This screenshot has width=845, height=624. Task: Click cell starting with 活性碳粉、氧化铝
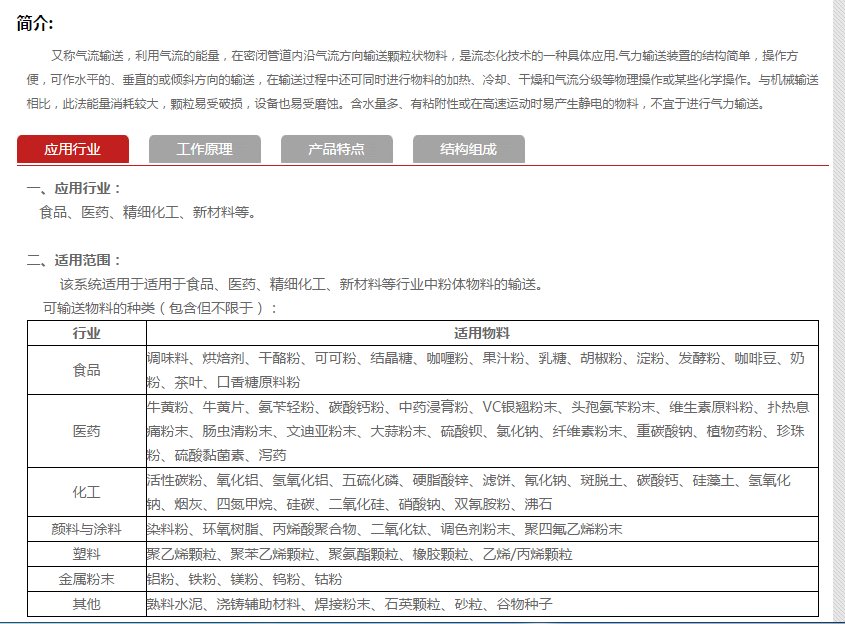pos(482,492)
